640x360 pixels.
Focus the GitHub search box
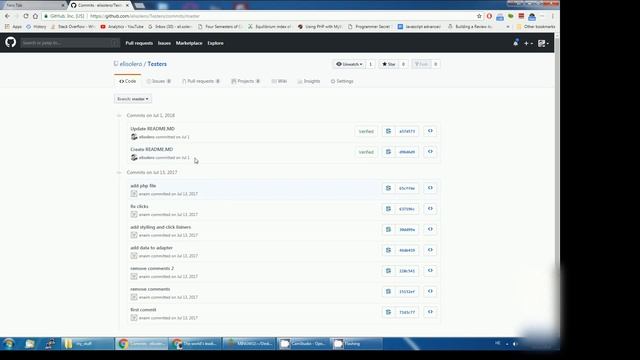70,43
